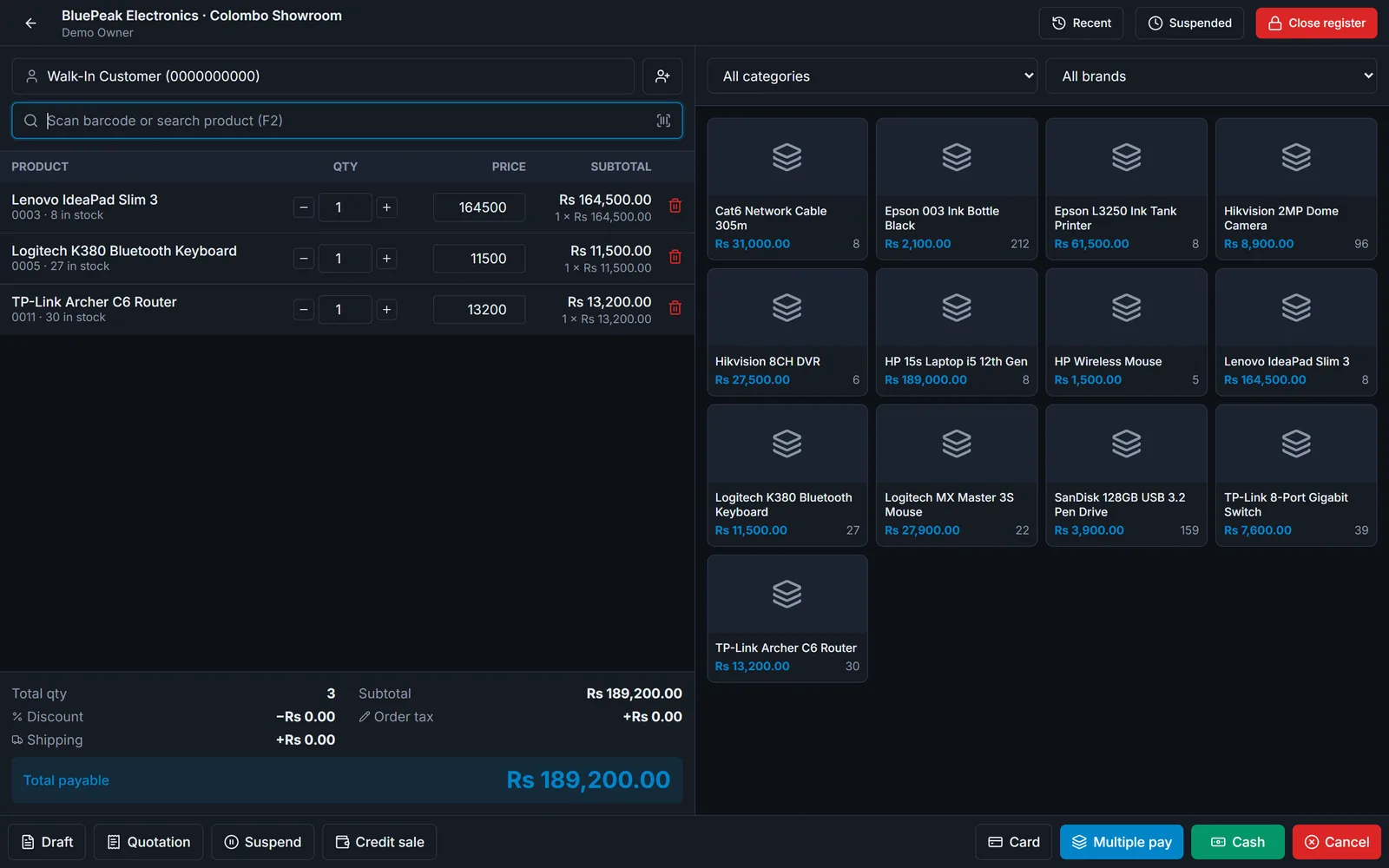Pay with Cash
Screen dimensions: 1389x868
pos(1237,842)
